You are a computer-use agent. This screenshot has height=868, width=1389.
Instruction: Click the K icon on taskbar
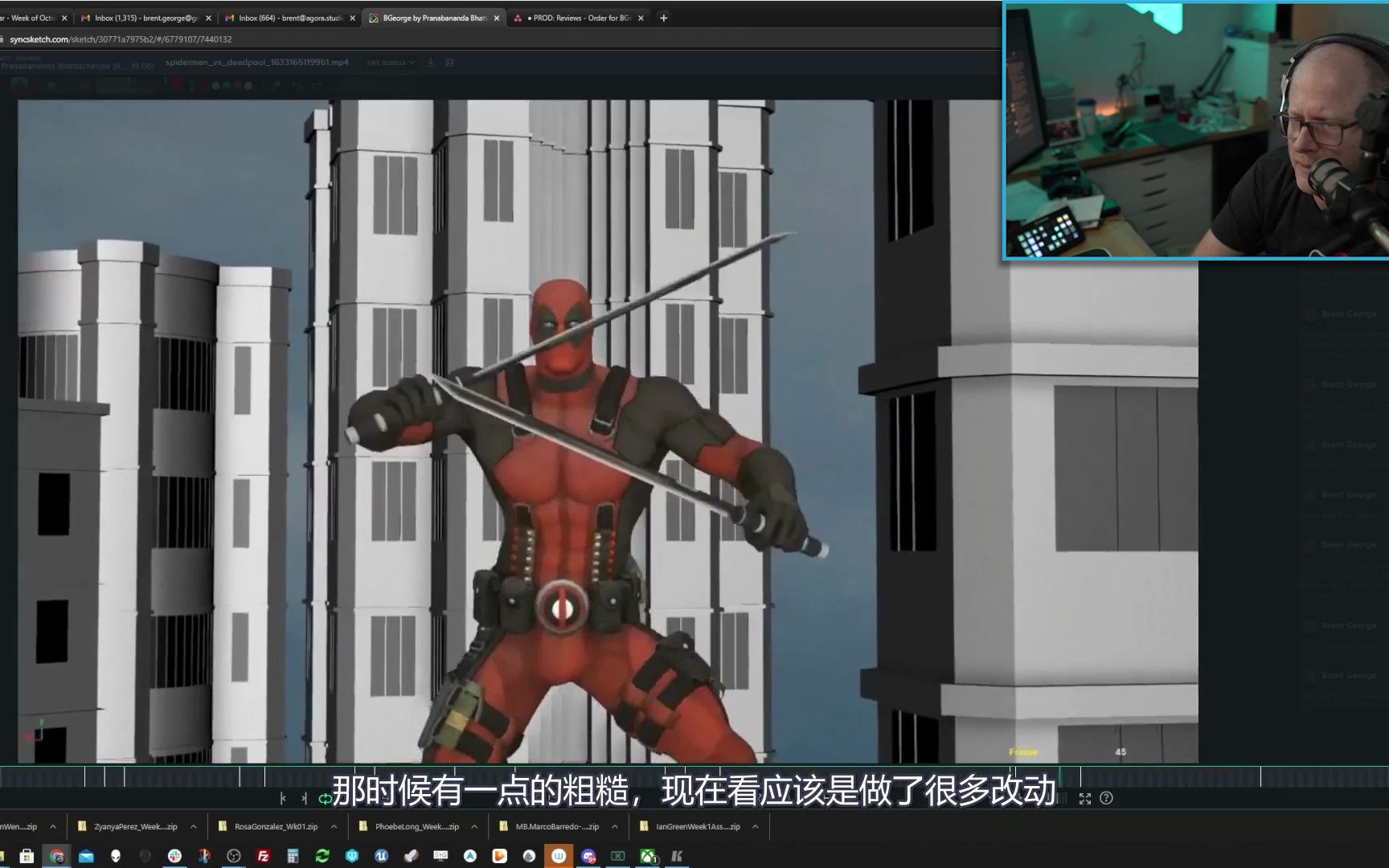pyautogui.click(x=677, y=856)
